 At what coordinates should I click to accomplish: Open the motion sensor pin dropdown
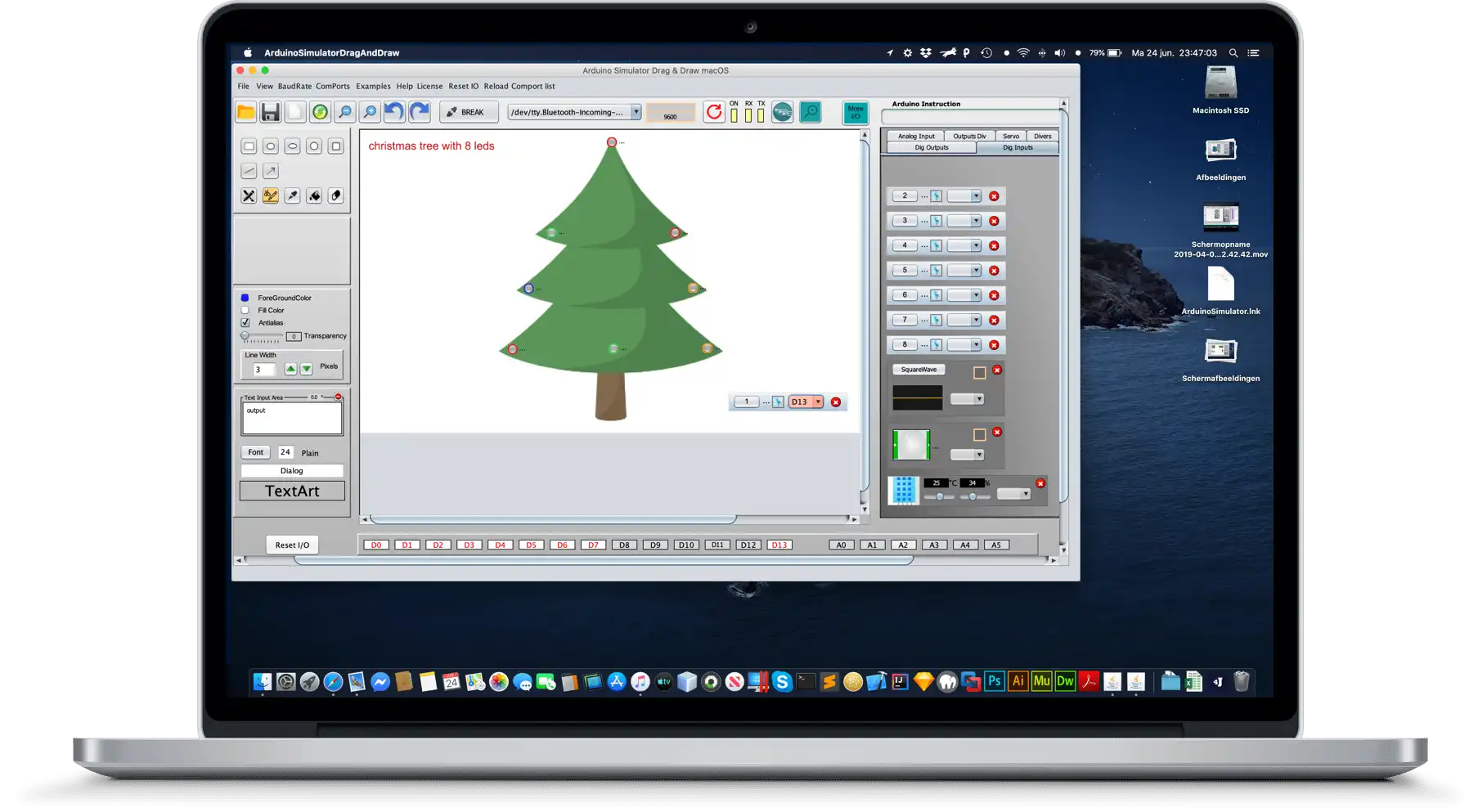click(x=968, y=455)
